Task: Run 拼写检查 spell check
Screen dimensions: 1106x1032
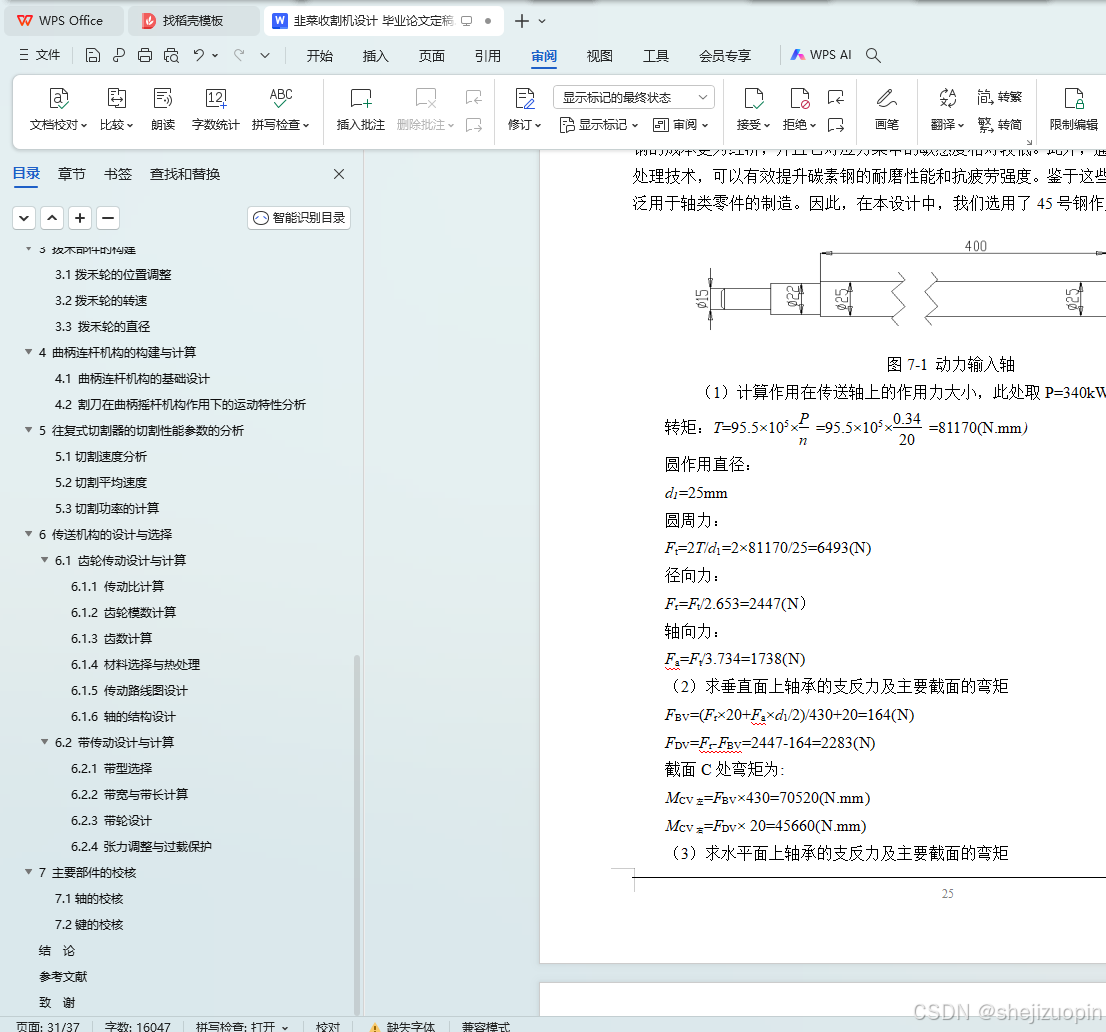Action: [x=281, y=109]
